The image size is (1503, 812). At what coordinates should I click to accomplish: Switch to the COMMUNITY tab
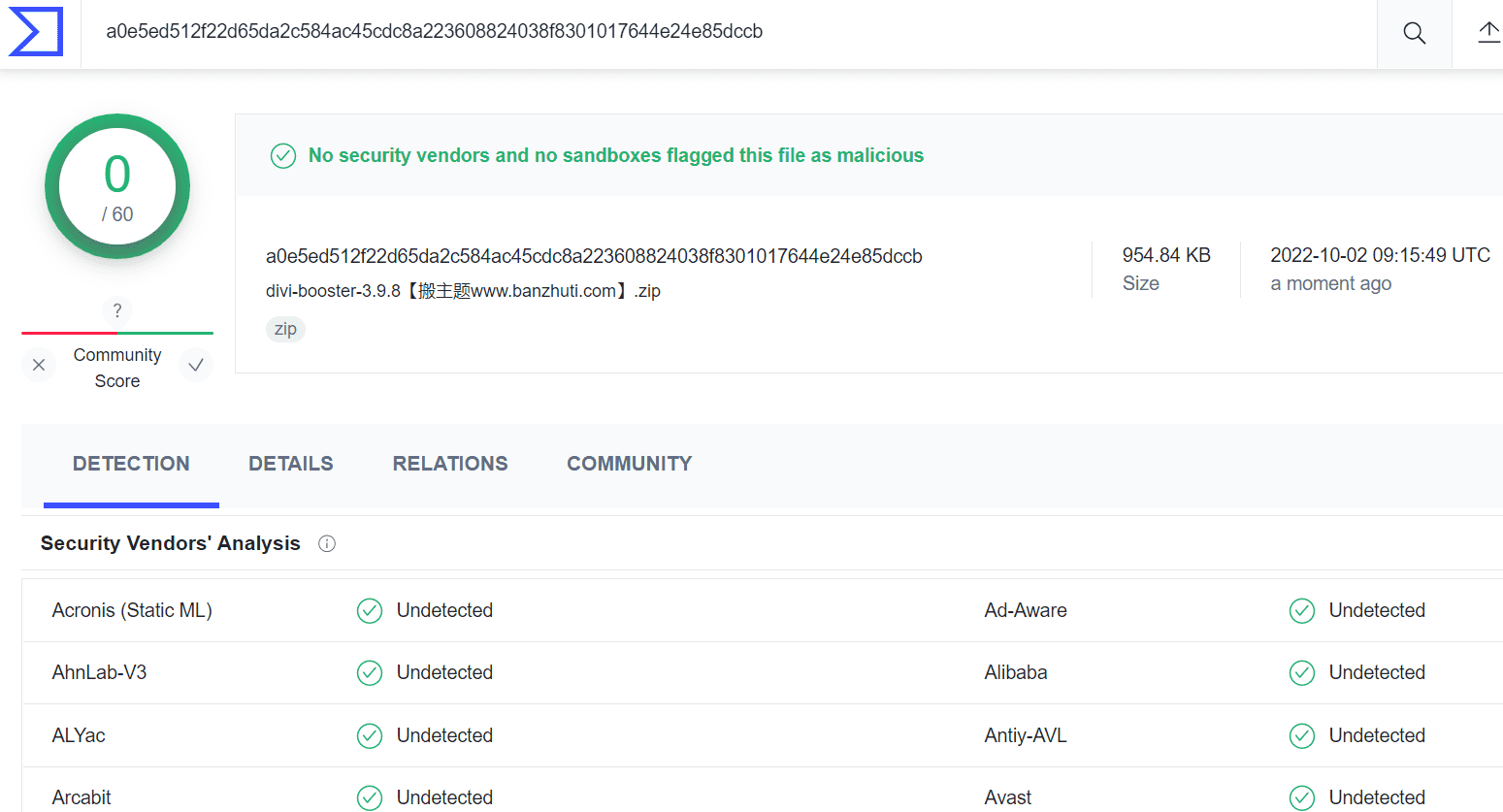630,464
